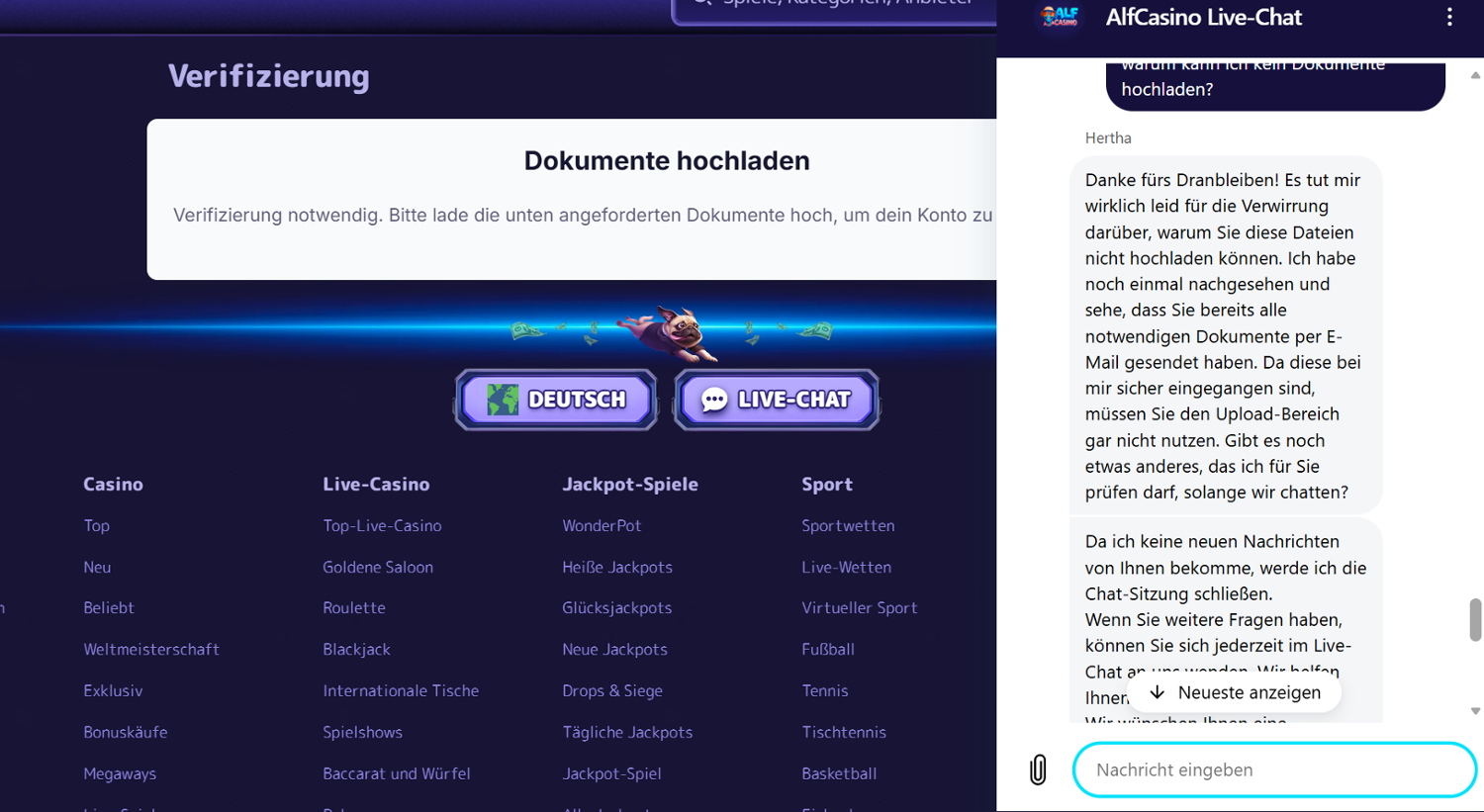Open the Tischtennis link
Screen dimensions: 1484x812
[x=844, y=732]
